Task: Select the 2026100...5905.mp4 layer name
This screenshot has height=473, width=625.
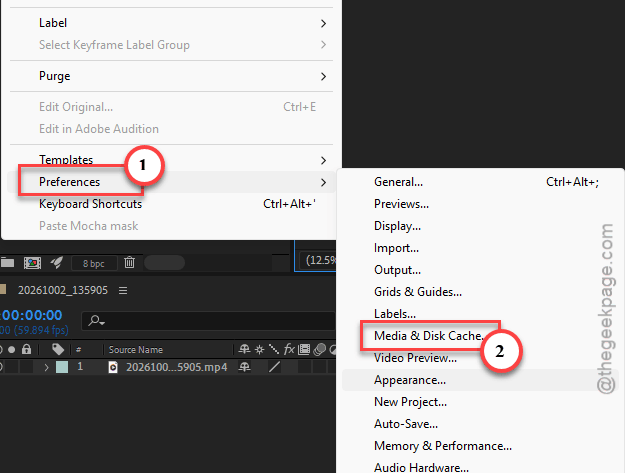Action: [x=177, y=367]
